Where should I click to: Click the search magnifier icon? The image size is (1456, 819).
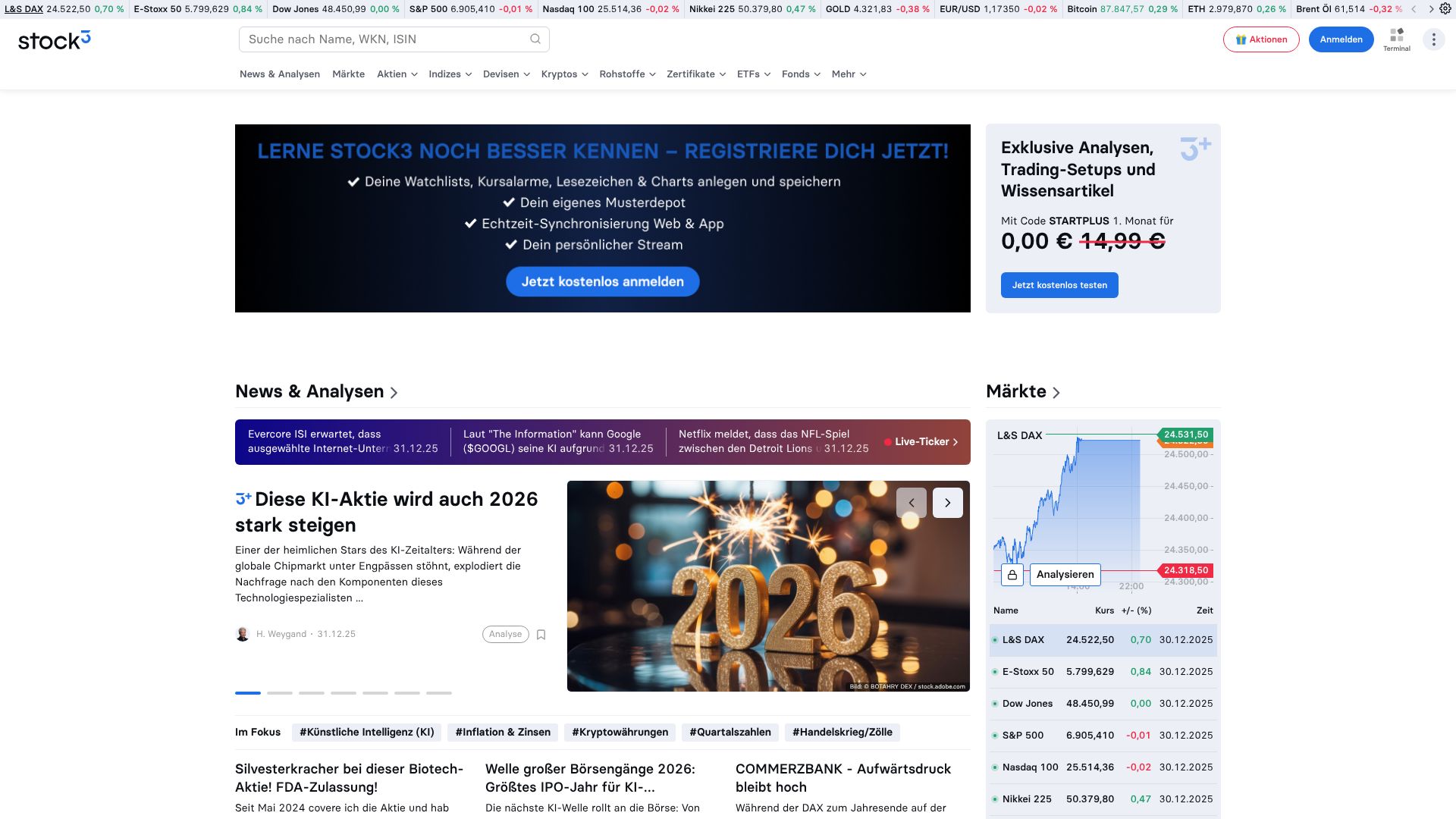pos(535,39)
